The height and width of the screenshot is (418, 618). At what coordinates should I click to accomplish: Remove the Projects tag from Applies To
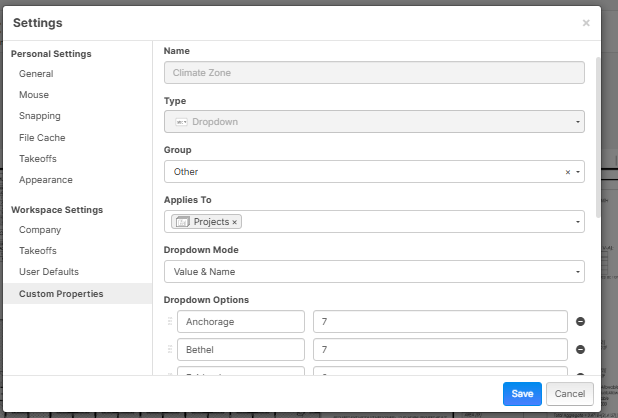(235, 222)
